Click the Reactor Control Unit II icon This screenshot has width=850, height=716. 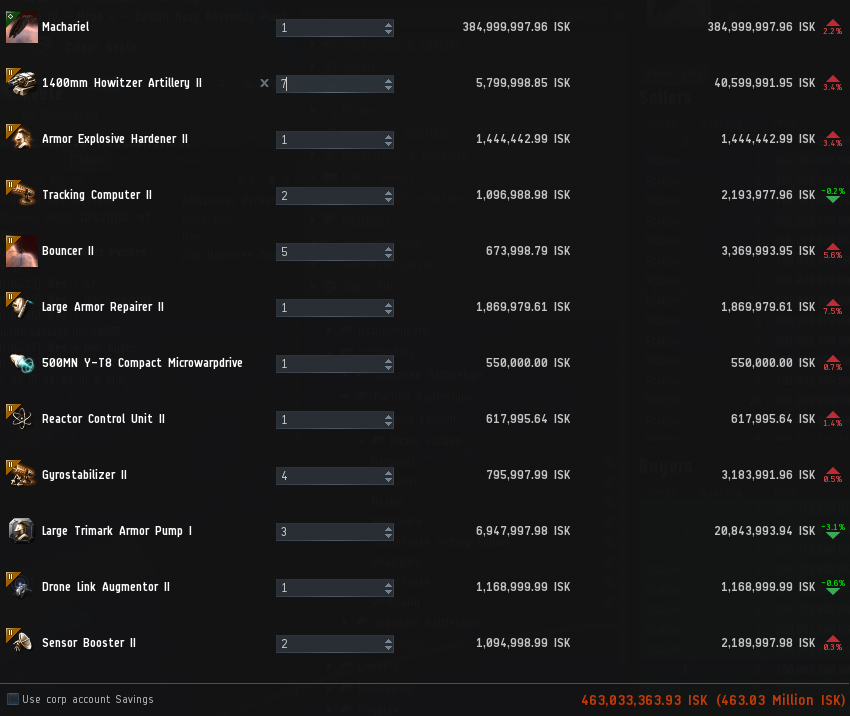[x=22, y=419]
